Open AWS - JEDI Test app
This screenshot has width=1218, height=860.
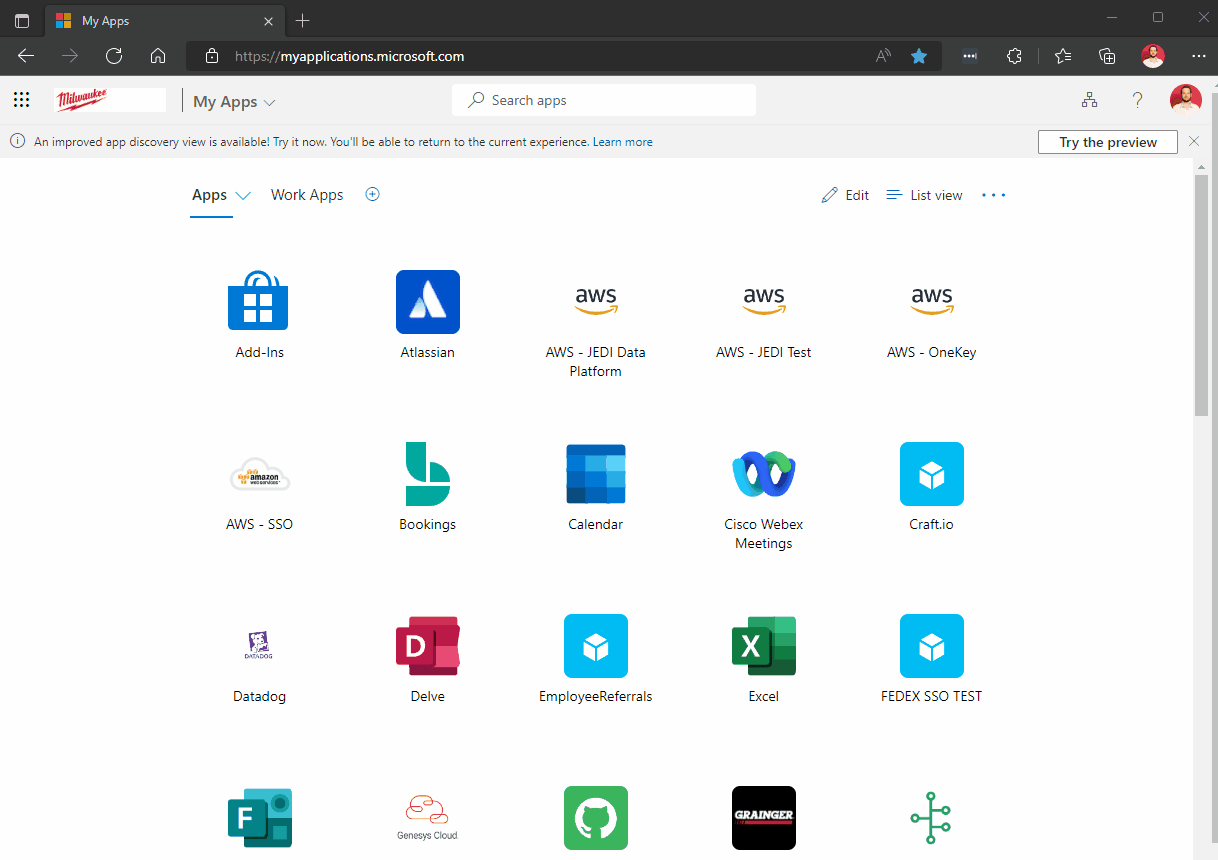click(764, 301)
